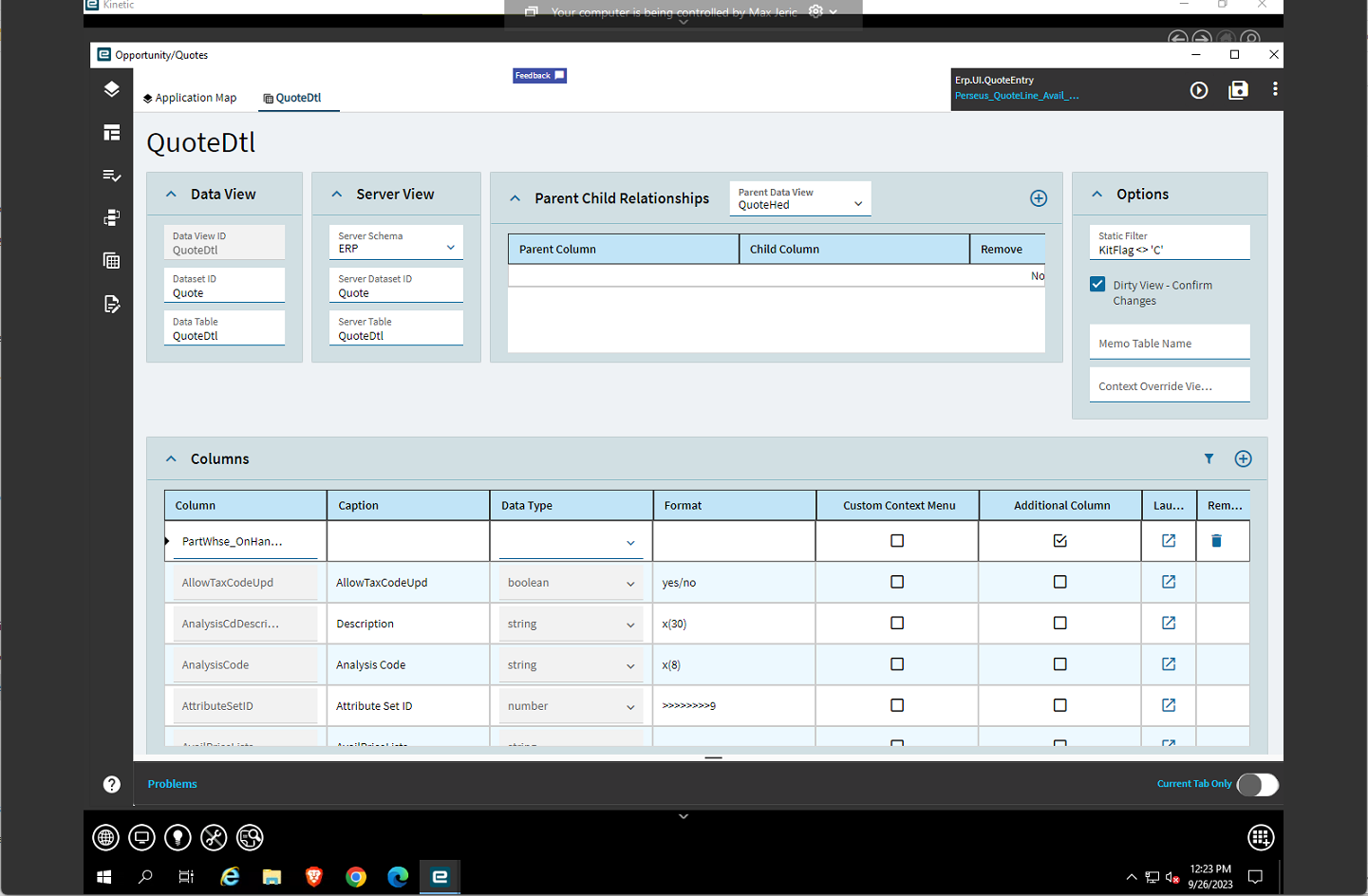Open the Problems panel tab
The image size is (1368, 896).
(x=173, y=784)
